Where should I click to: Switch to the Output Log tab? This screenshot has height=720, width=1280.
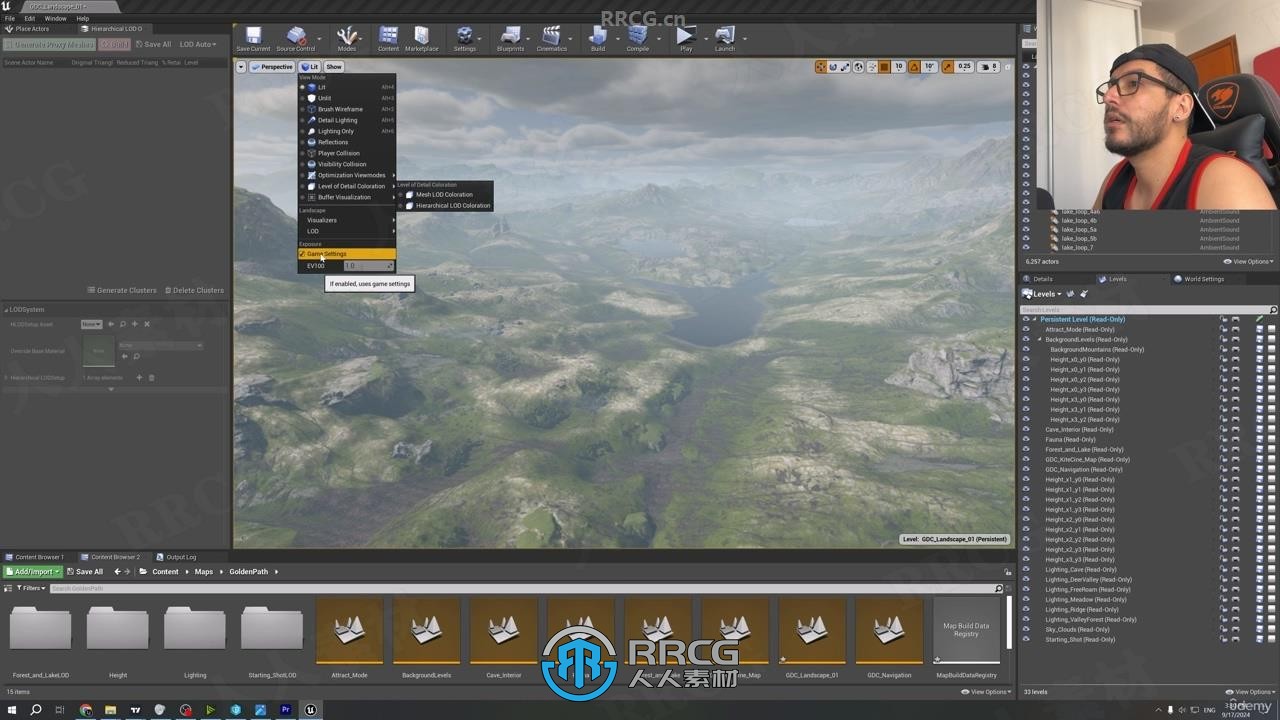[x=181, y=557]
